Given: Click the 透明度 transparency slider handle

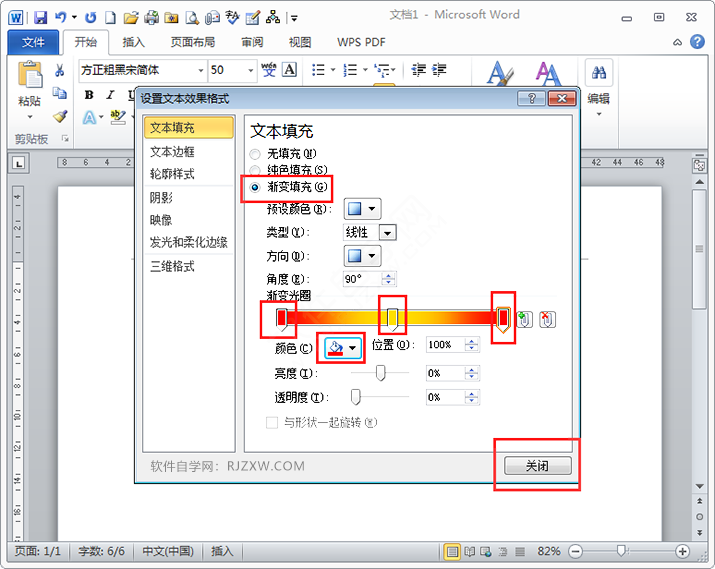Looking at the screenshot, I should [x=356, y=397].
